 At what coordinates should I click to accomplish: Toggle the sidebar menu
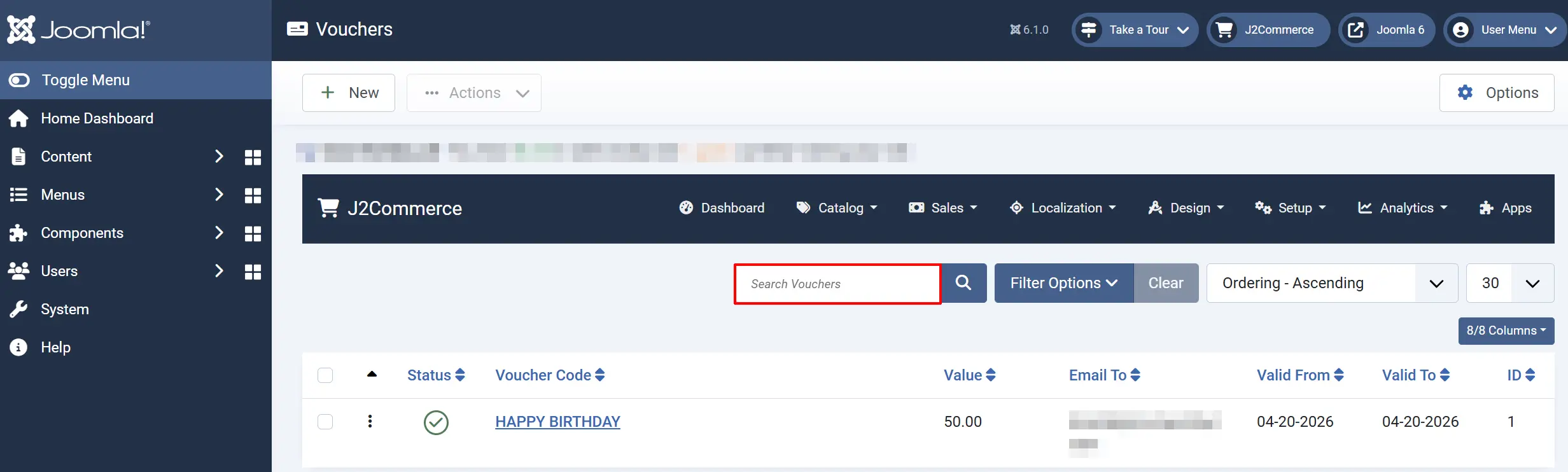[136, 80]
